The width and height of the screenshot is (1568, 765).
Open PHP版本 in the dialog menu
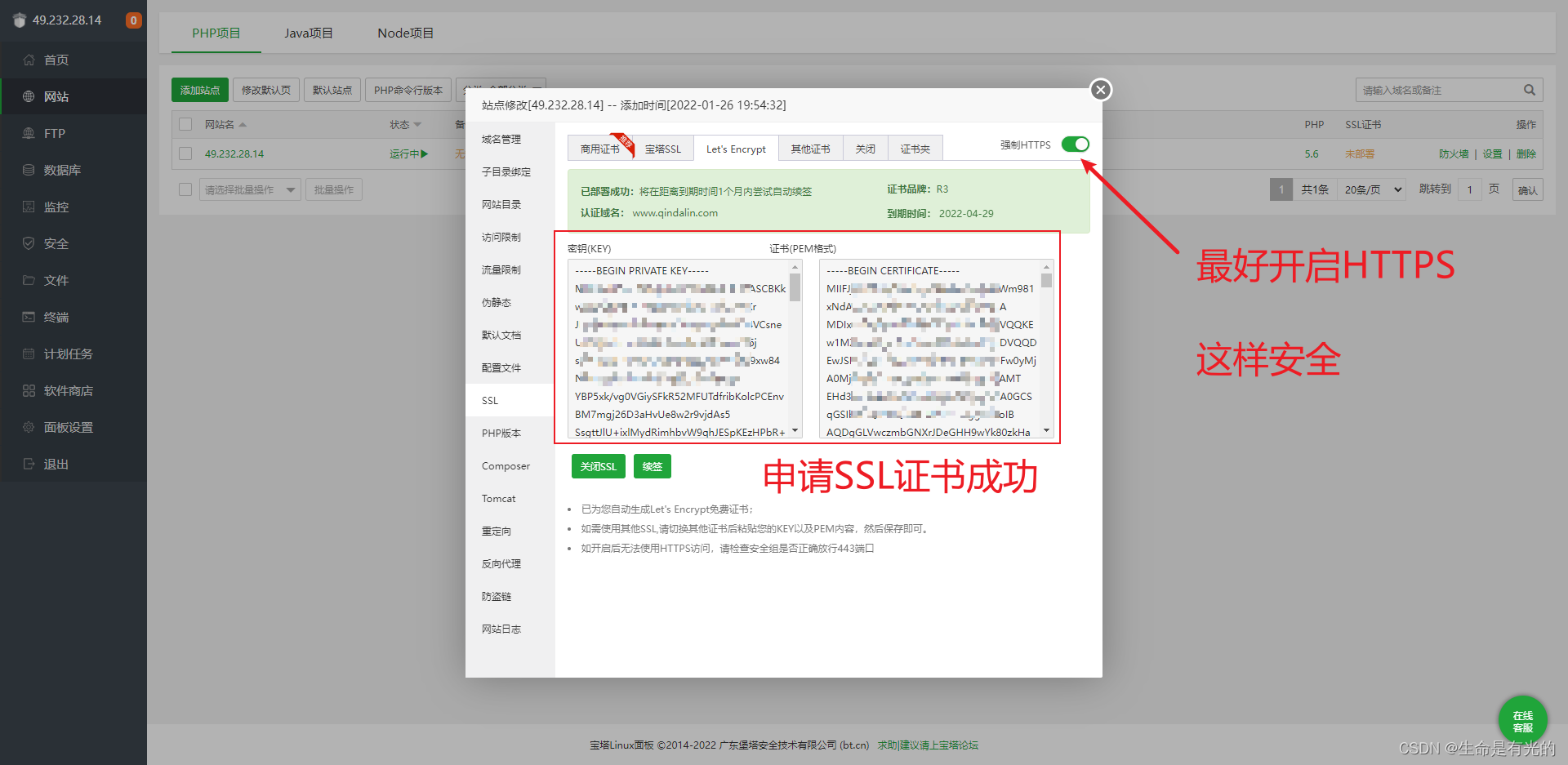click(x=510, y=433)
